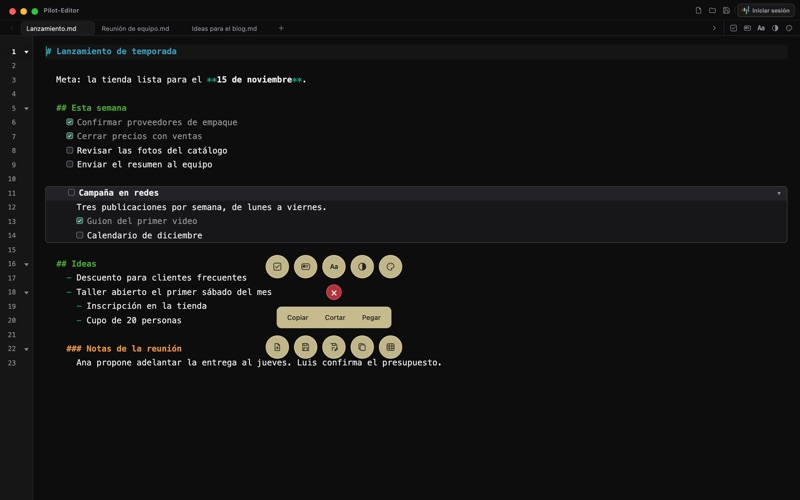This screenshot has height=500, width=800.
Task: Collapse "Notas de la reunión" on line 22
Action: (27, 349)
